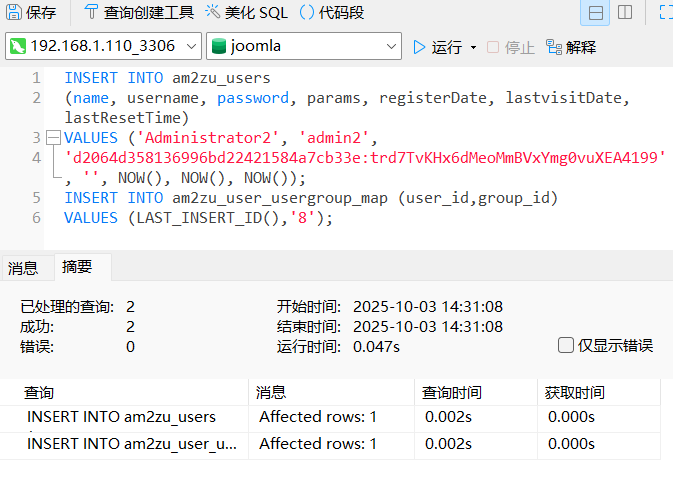Image resolution: width=673 pixels, height=491 pixels.
Task: Open the joomla database dropdown
Action: point(303,46)
